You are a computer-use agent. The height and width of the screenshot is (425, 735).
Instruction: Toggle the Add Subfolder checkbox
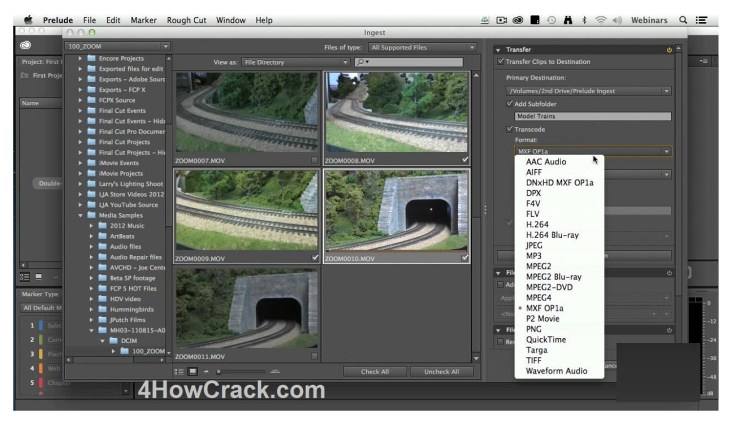pos(510,104)
